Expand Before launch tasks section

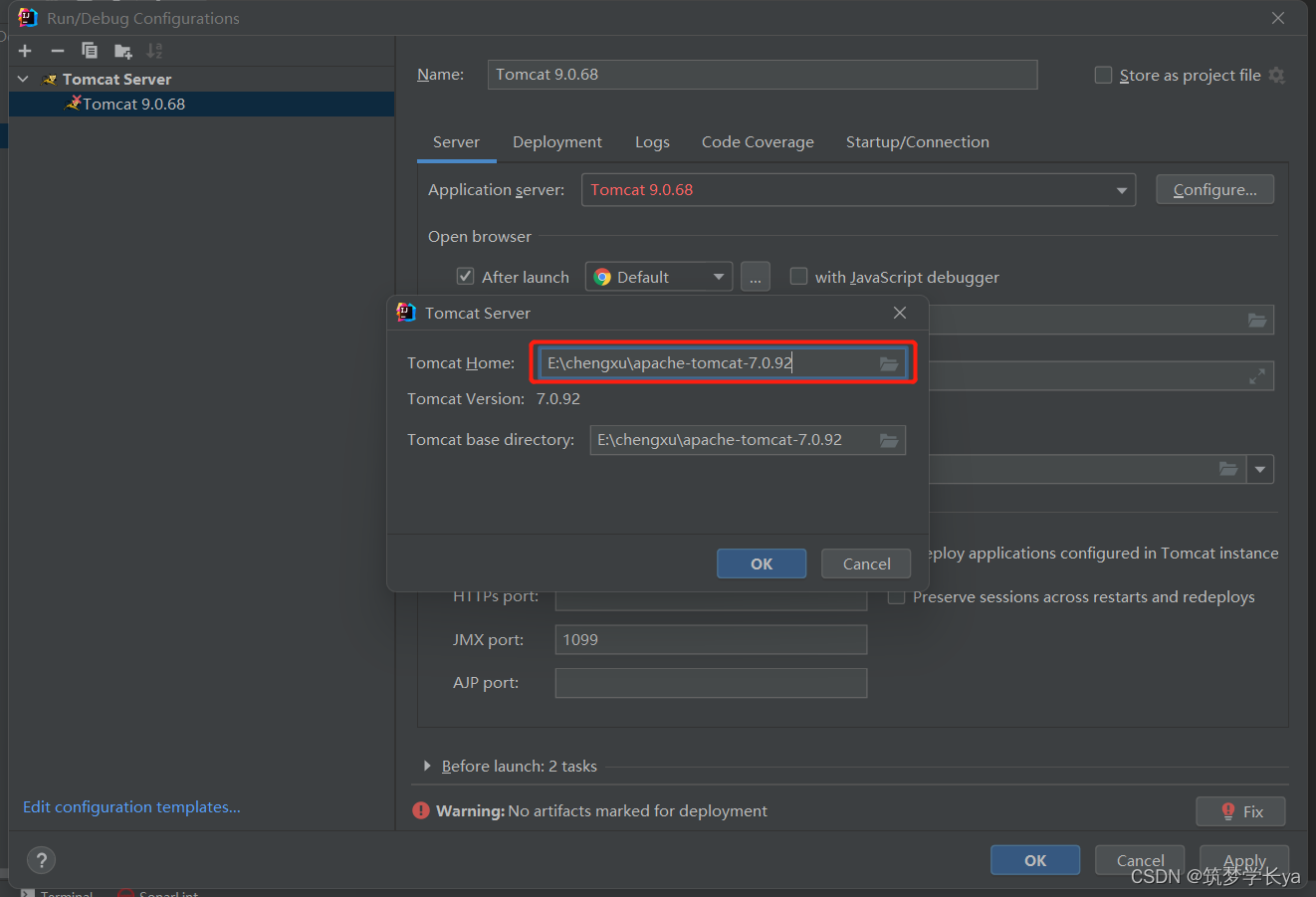[427, 766]
